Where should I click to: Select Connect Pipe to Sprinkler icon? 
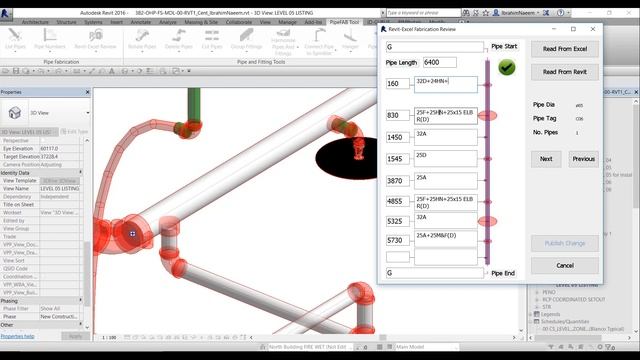pos(320,35)
